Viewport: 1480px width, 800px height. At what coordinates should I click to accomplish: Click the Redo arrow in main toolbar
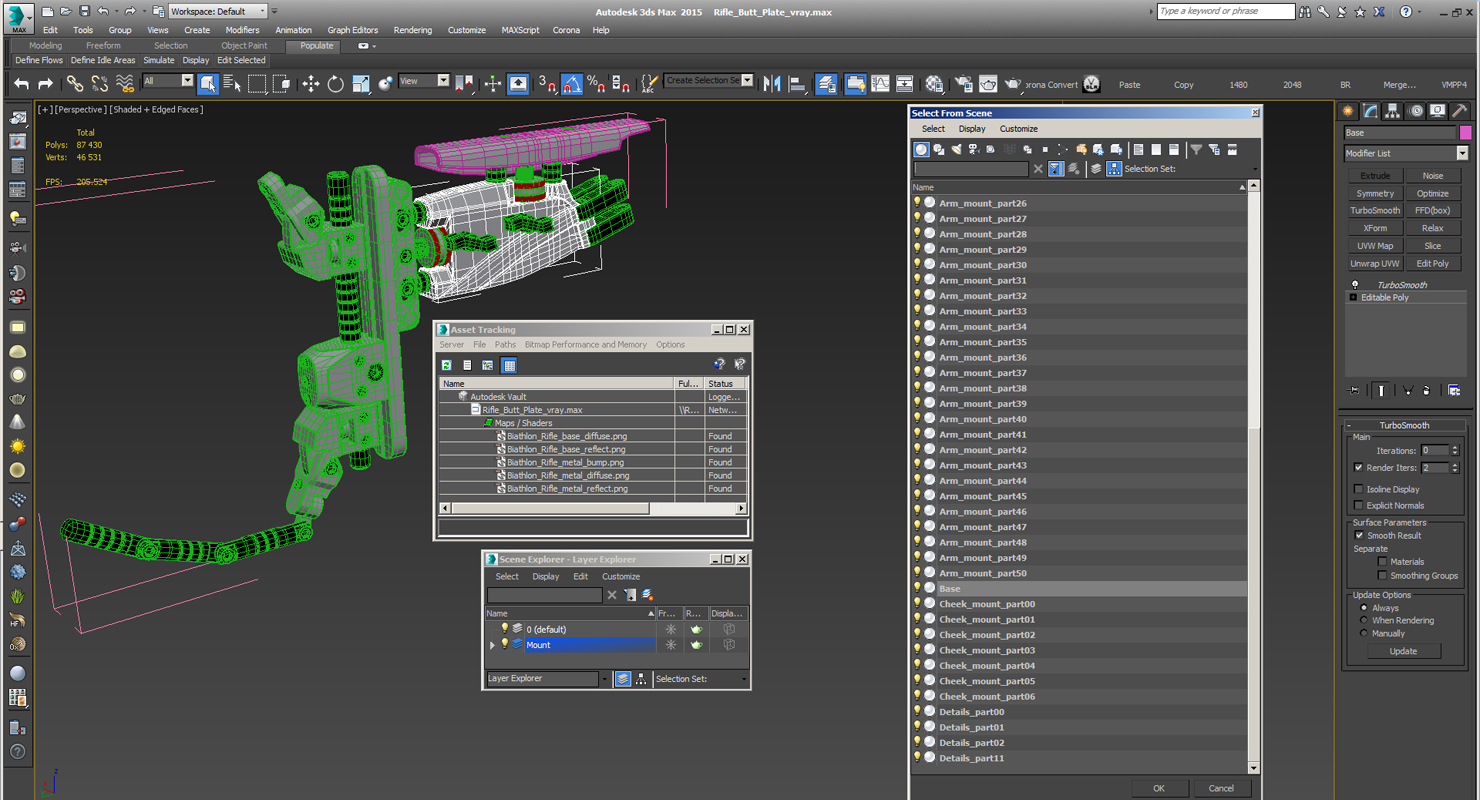coord(46,84)
